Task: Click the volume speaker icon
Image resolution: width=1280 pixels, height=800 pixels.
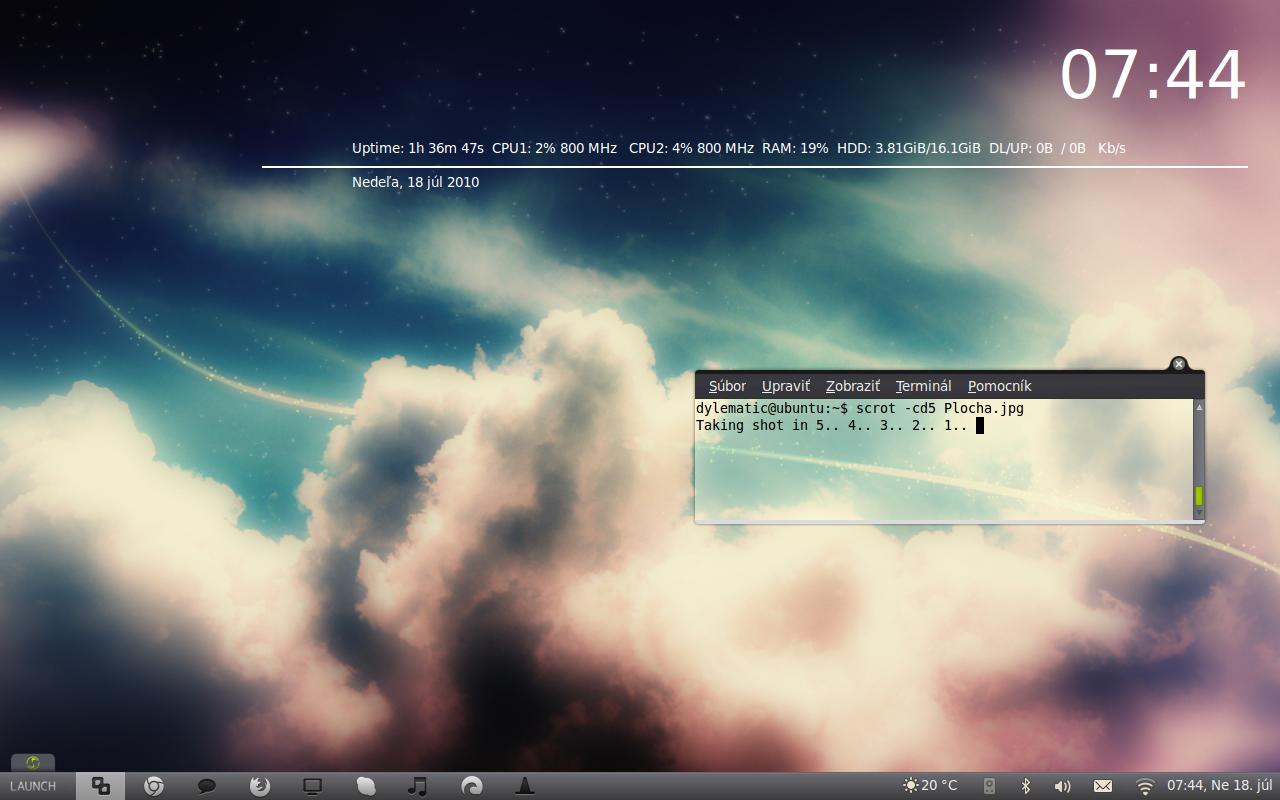Action: click(1062, 786)
